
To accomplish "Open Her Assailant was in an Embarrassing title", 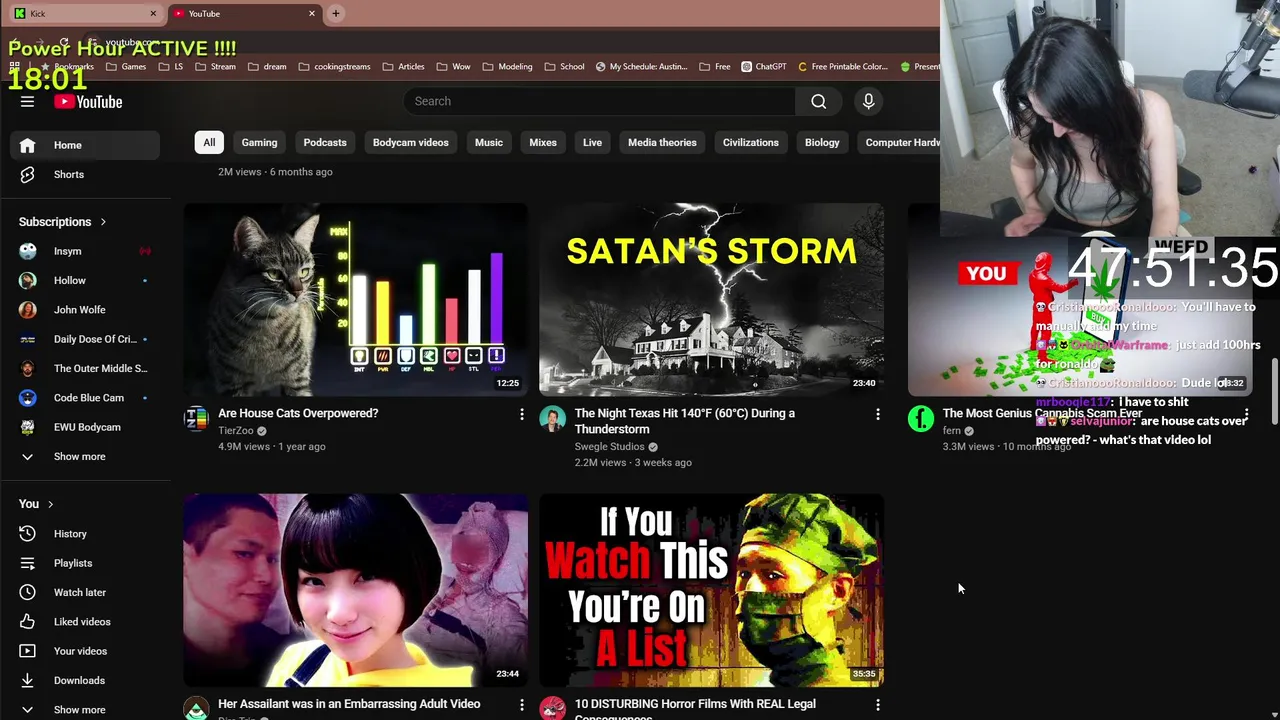I will coord(349,704).
